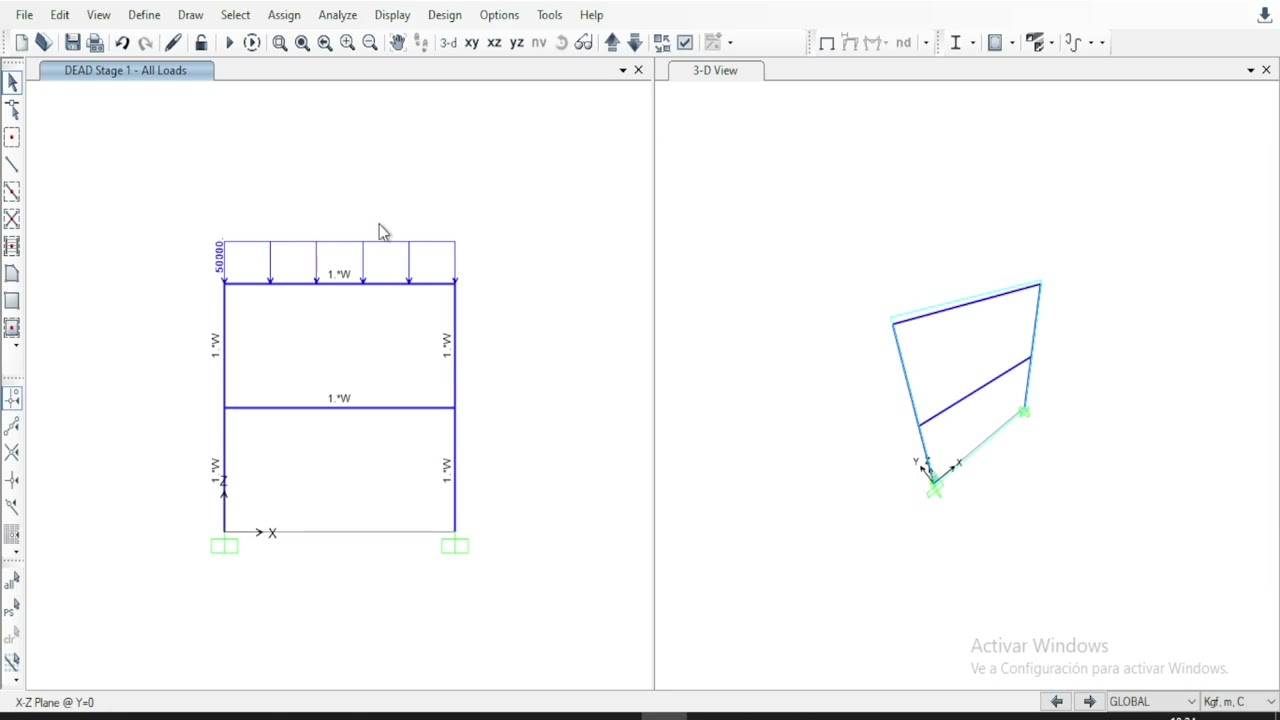The image size is (1280, 720).
Task: Click the download arrow icon at top right
Action: click(x=1264, y=15)
